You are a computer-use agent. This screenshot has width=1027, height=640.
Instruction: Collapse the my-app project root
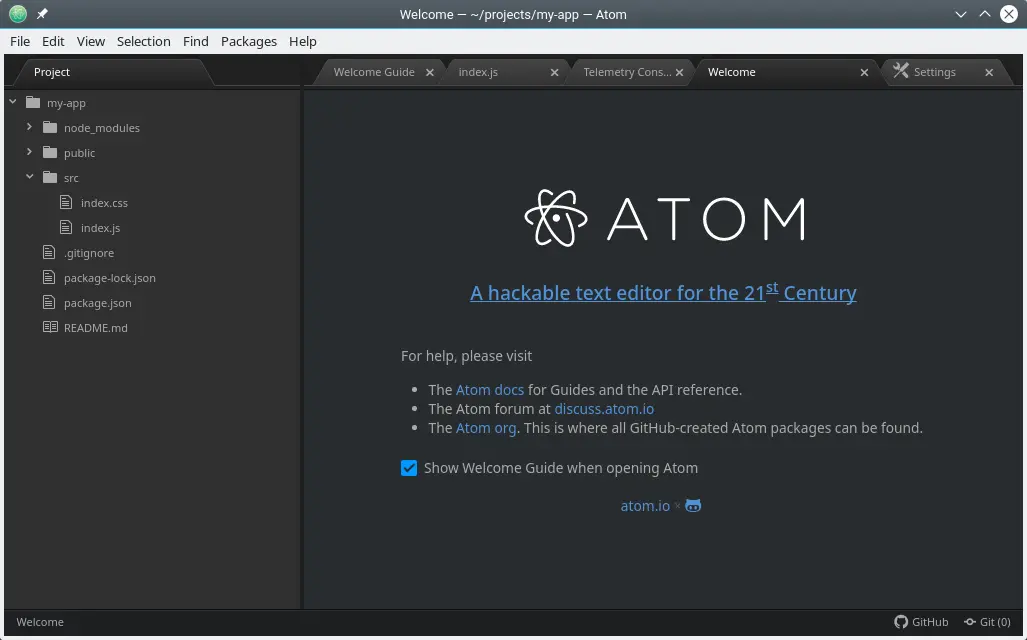click(x=12, y=102)
